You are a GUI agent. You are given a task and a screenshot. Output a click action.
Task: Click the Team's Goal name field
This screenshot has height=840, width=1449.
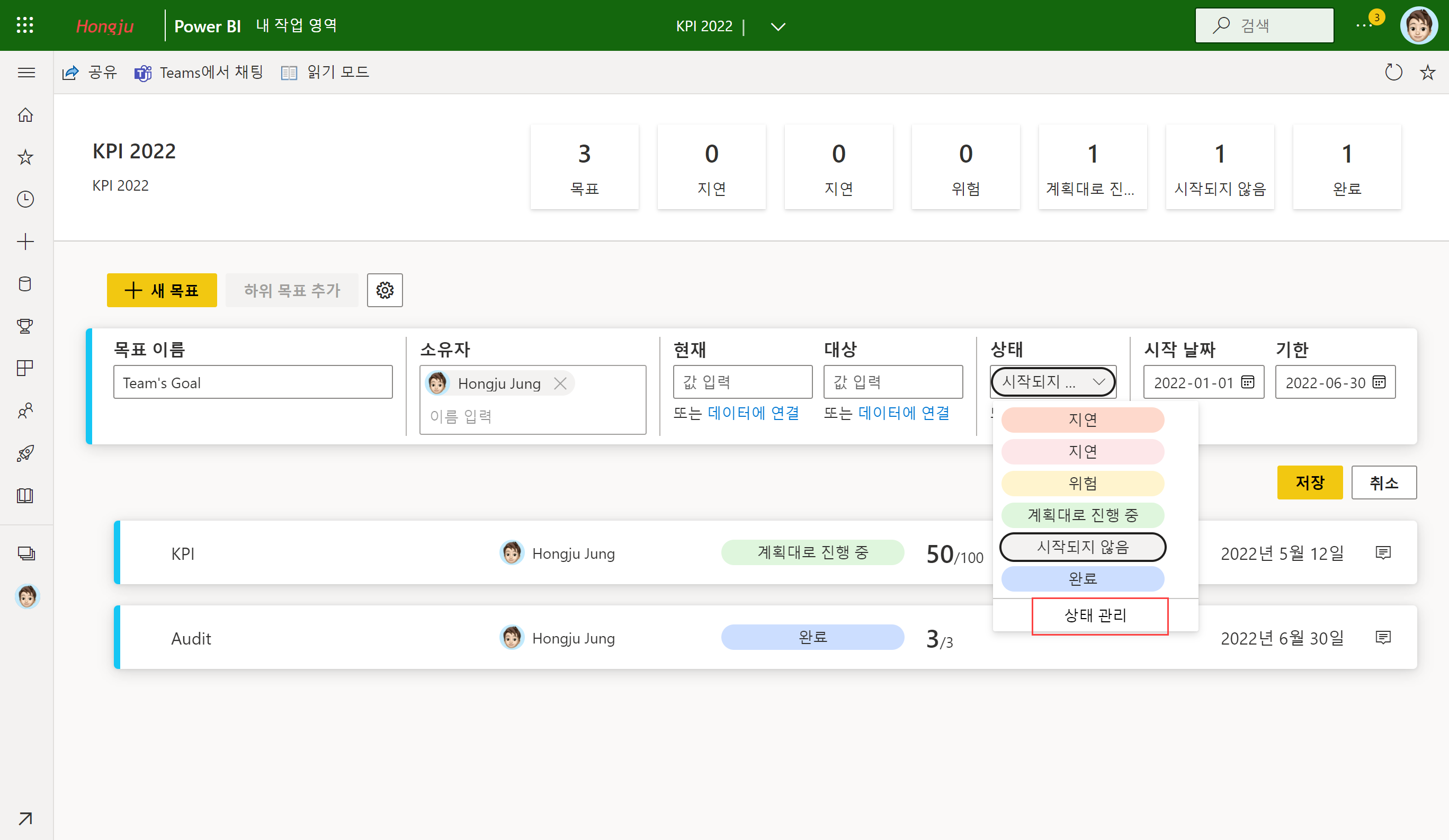point(253,382)
